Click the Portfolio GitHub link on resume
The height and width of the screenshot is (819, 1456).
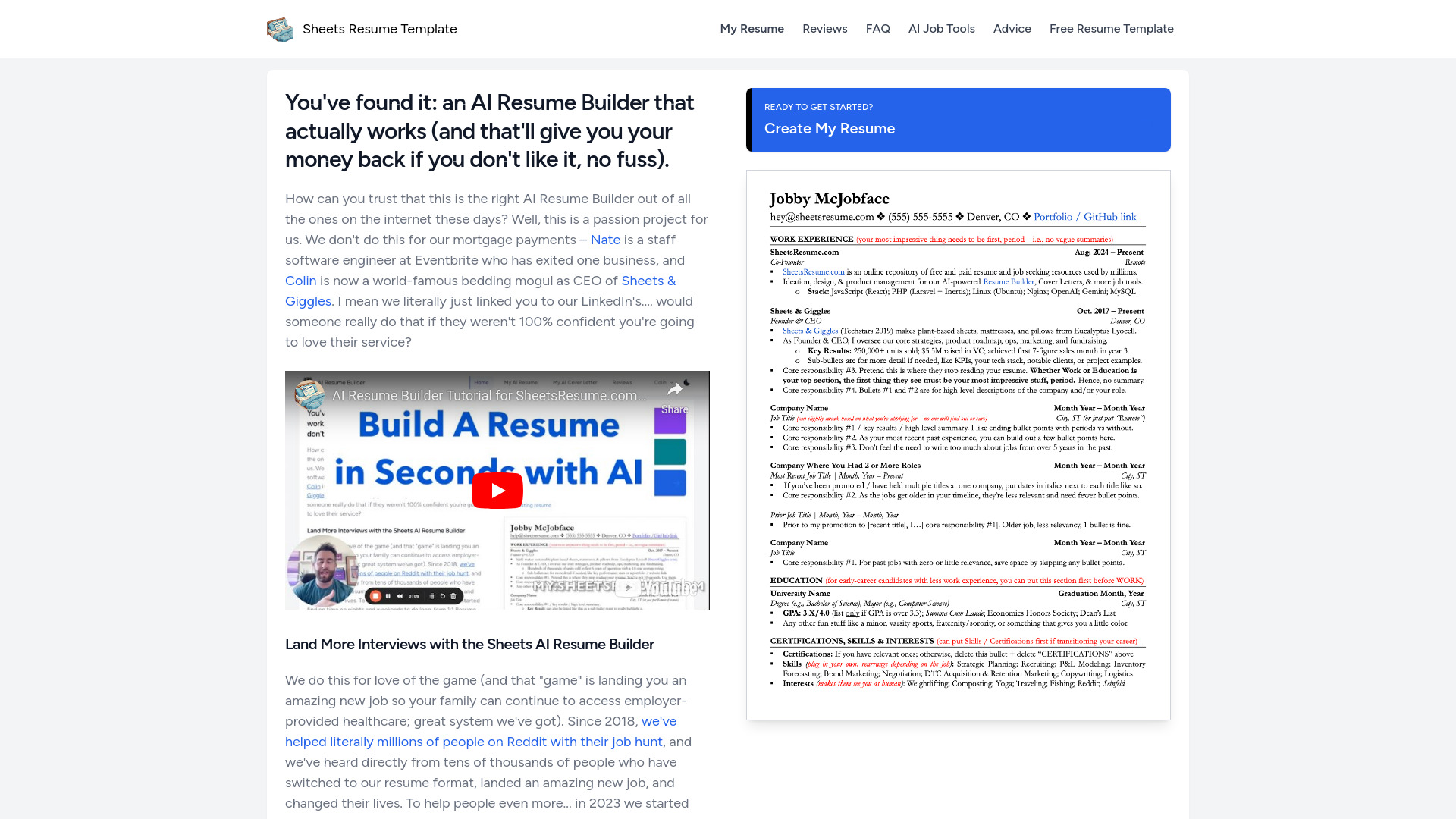[x=1085, y=216]
